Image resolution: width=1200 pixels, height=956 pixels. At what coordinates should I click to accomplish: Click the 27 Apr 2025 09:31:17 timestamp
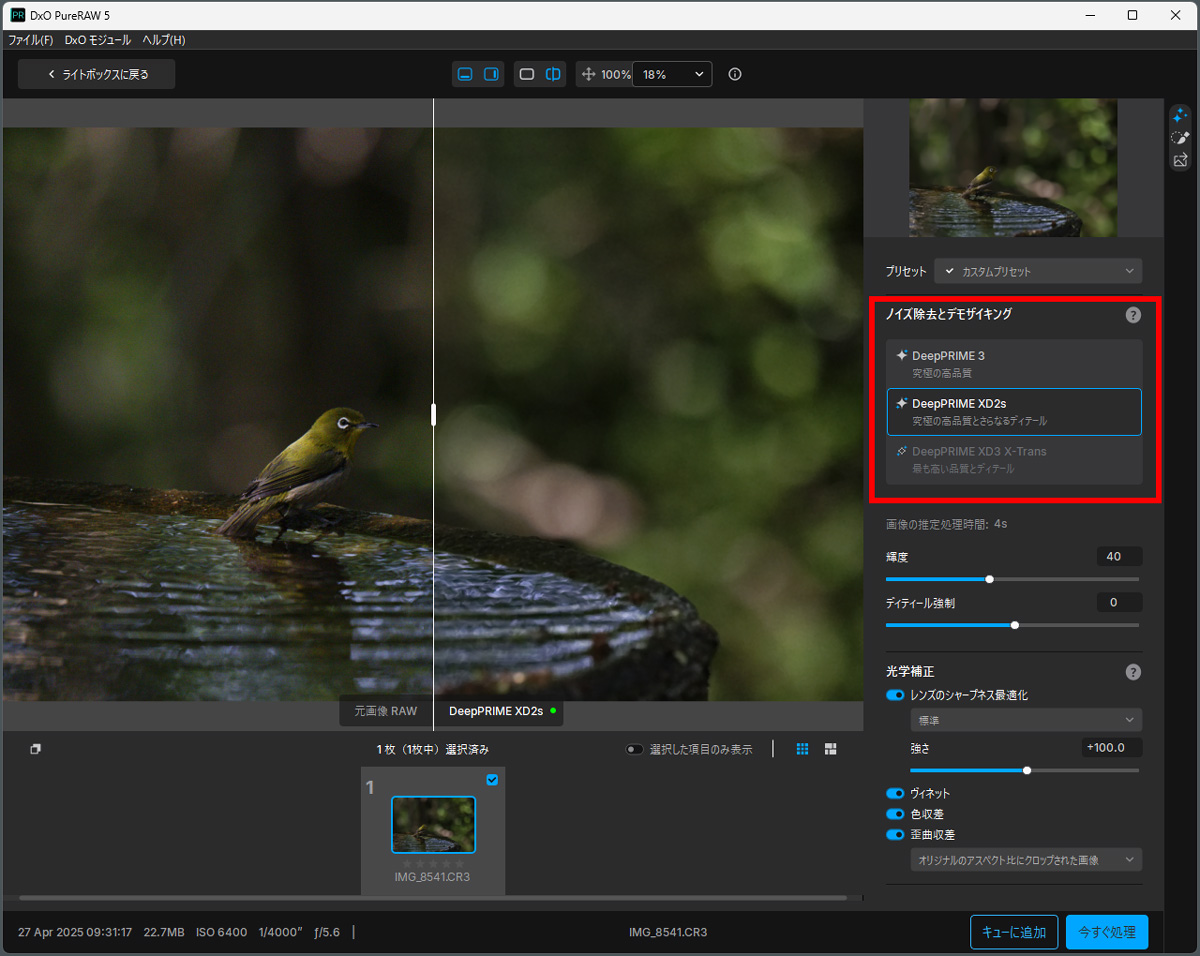(x=75, y=932)
